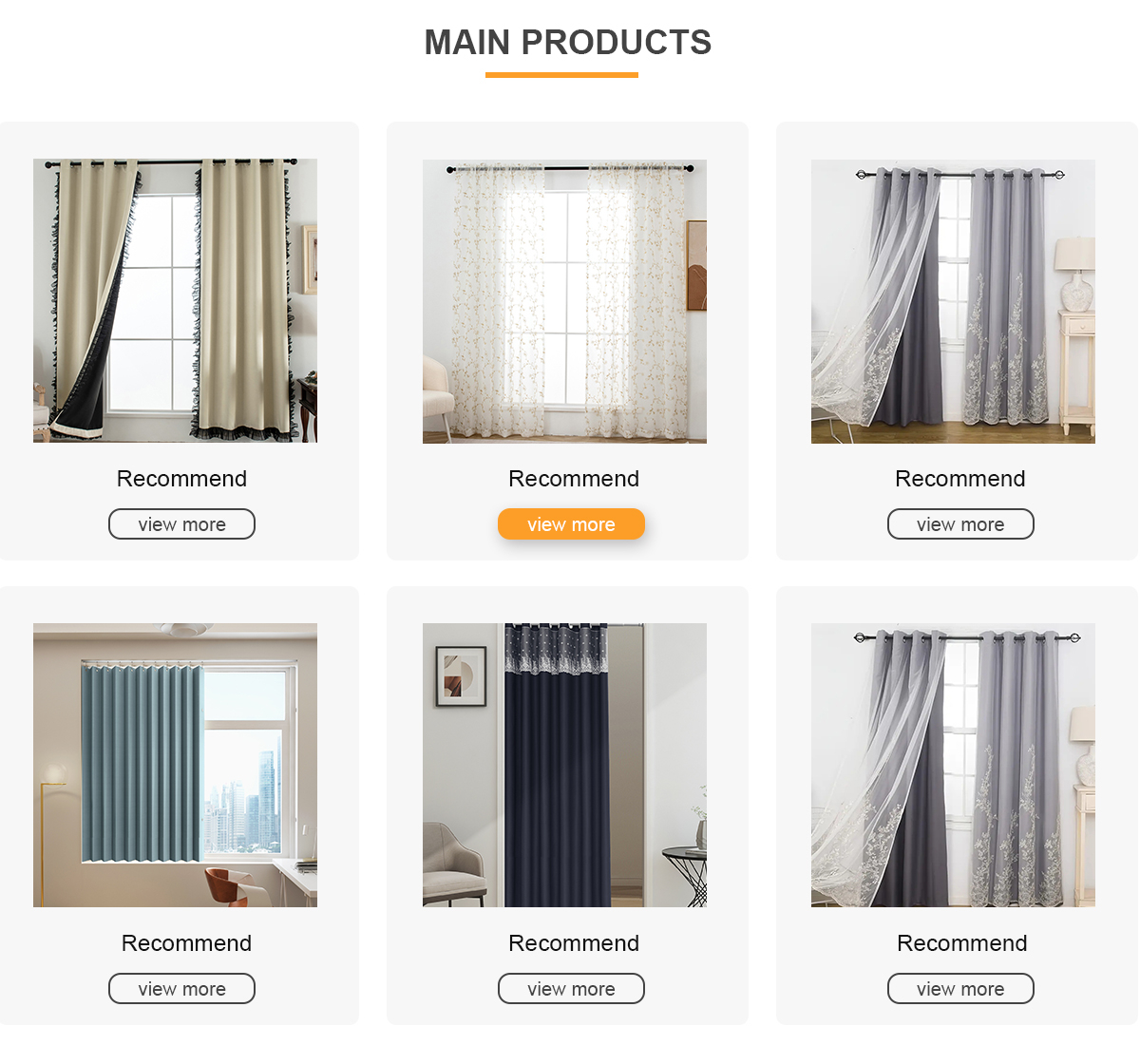
Task: Select Recommend label under top grey curtain
Action: [960, 479]
